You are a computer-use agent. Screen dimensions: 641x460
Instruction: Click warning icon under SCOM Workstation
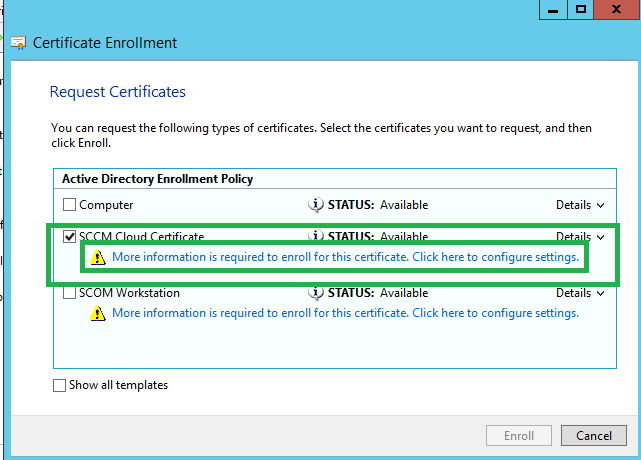(x=98, y=313)
